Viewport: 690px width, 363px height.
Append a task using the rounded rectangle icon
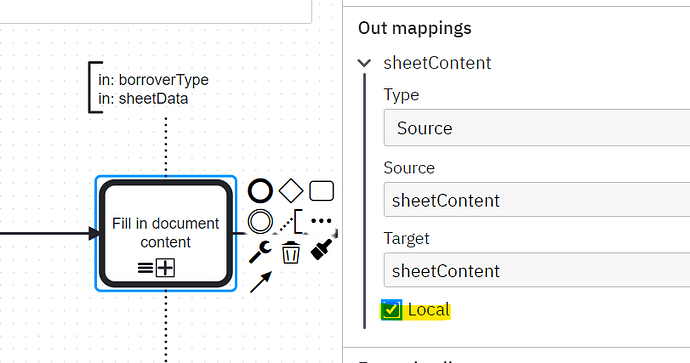[321, 191]
